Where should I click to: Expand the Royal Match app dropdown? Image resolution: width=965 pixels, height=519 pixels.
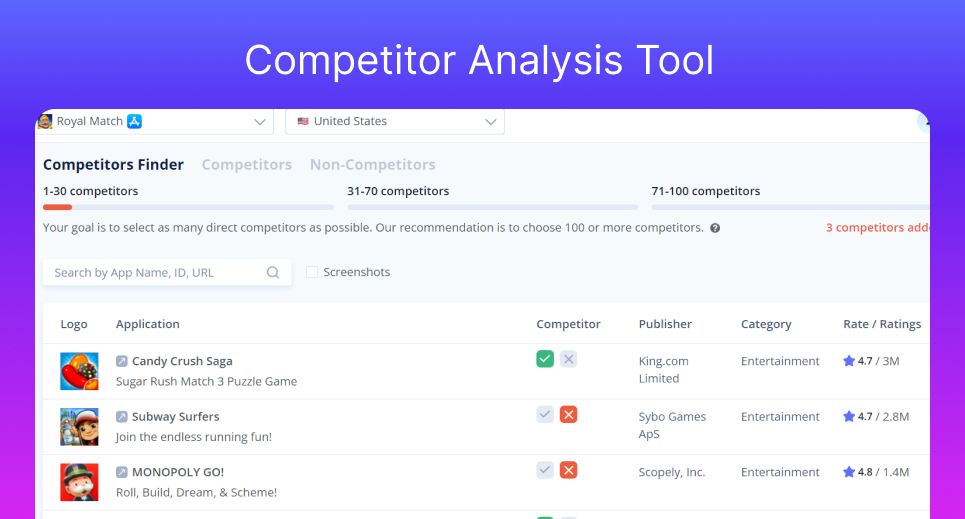(x=154, y=121)
